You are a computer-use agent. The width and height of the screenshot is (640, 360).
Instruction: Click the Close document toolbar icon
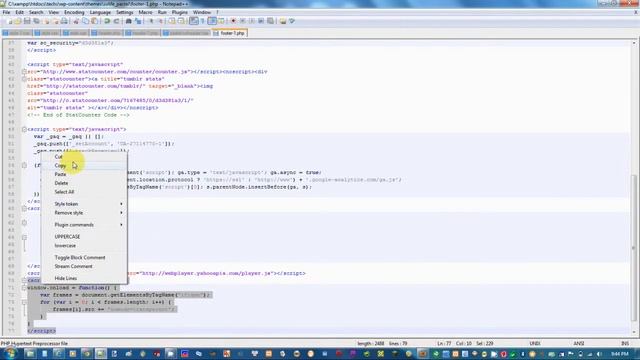pyautogui.click(x=47, y=21)
